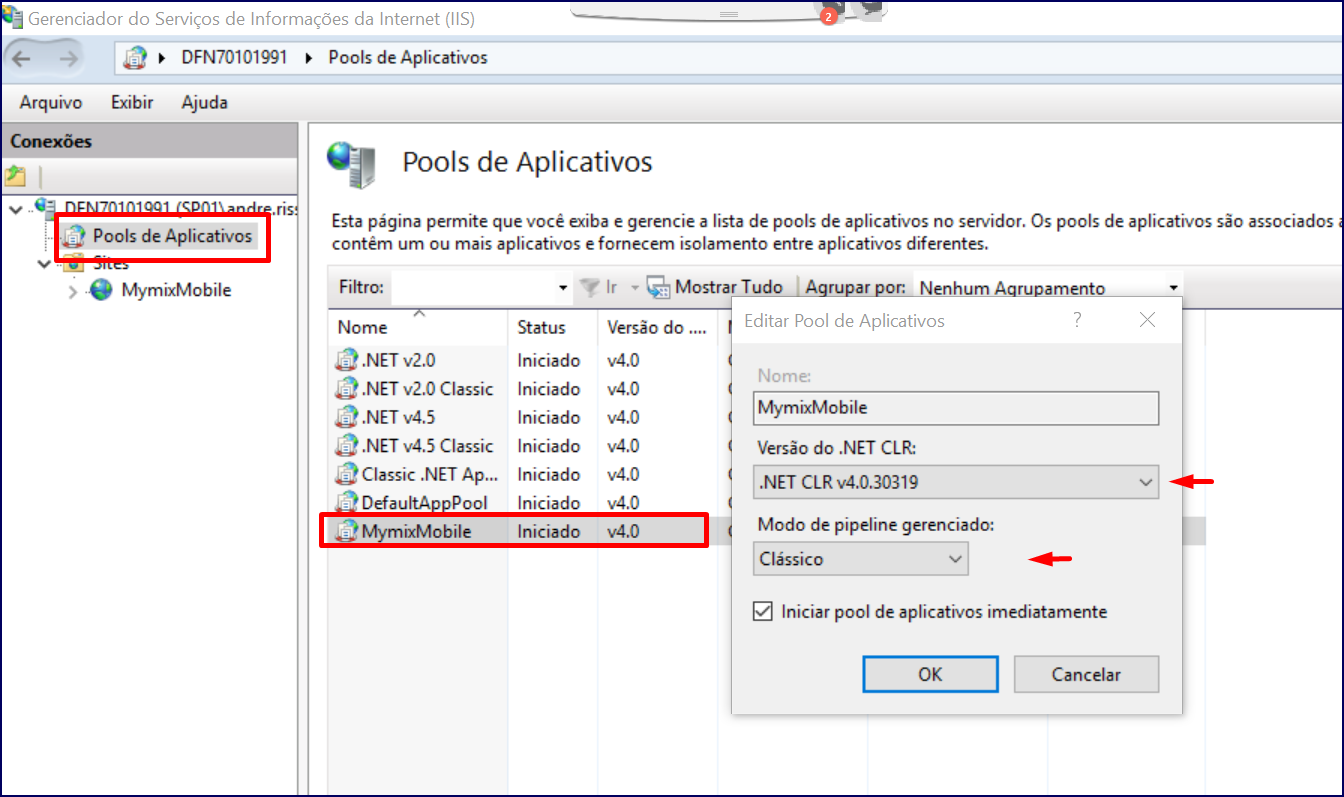Click the .NET v4.5 Classic pool icon
The width and height of the screenshot is (1344, 797).
[346, 445]
